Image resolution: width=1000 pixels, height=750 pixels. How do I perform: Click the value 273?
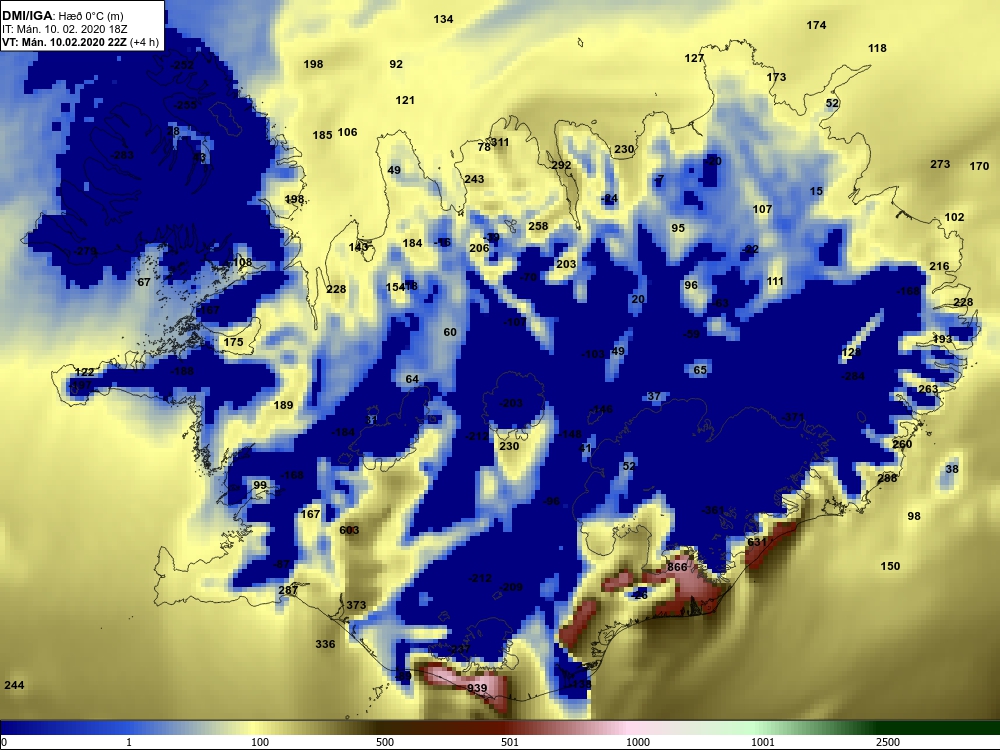pyautogui.click(x=940, y=164)
